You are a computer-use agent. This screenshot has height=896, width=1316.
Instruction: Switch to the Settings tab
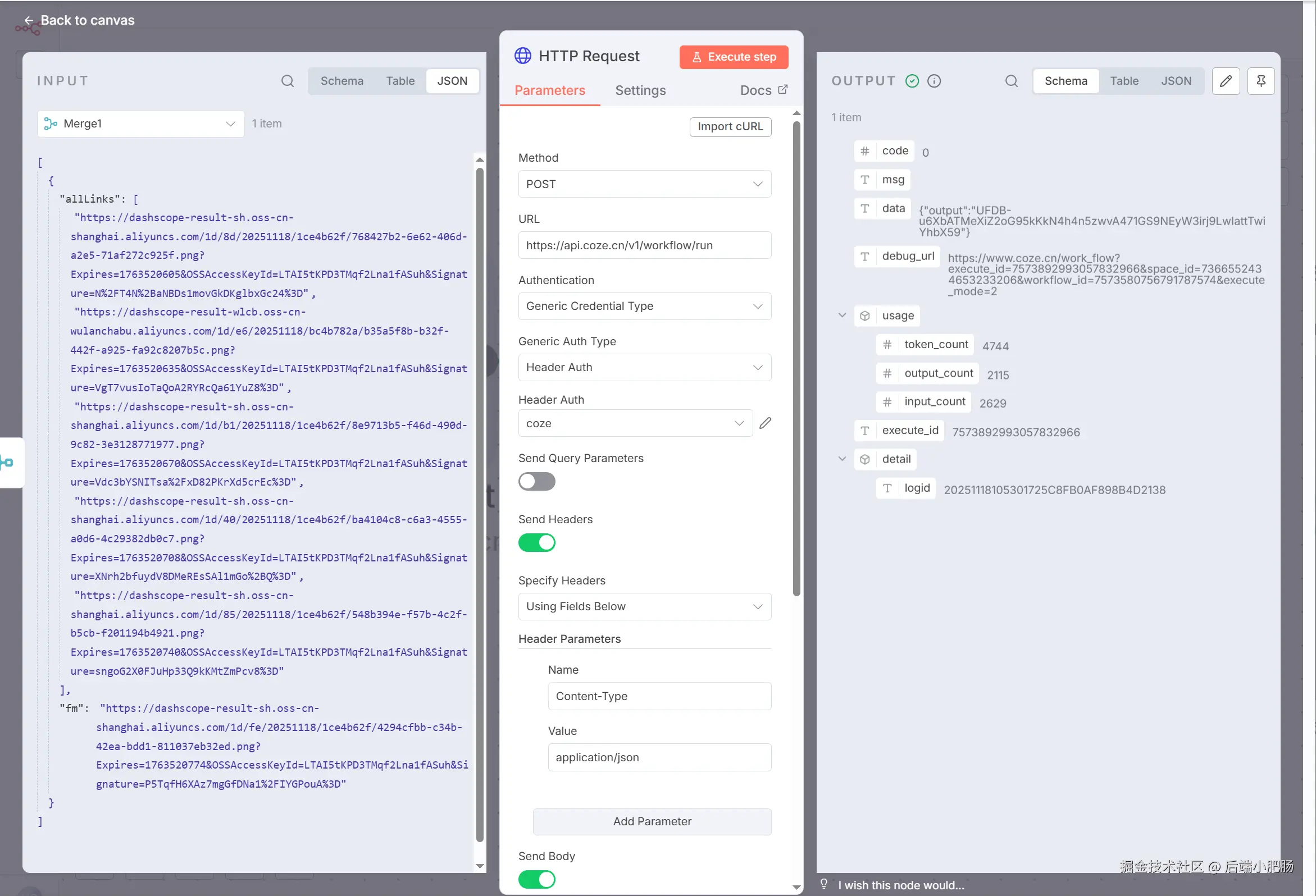point(640,90)
